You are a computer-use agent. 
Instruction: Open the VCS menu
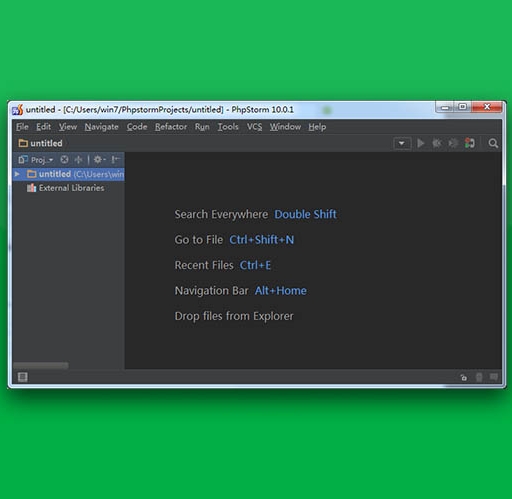pos(254,127)
